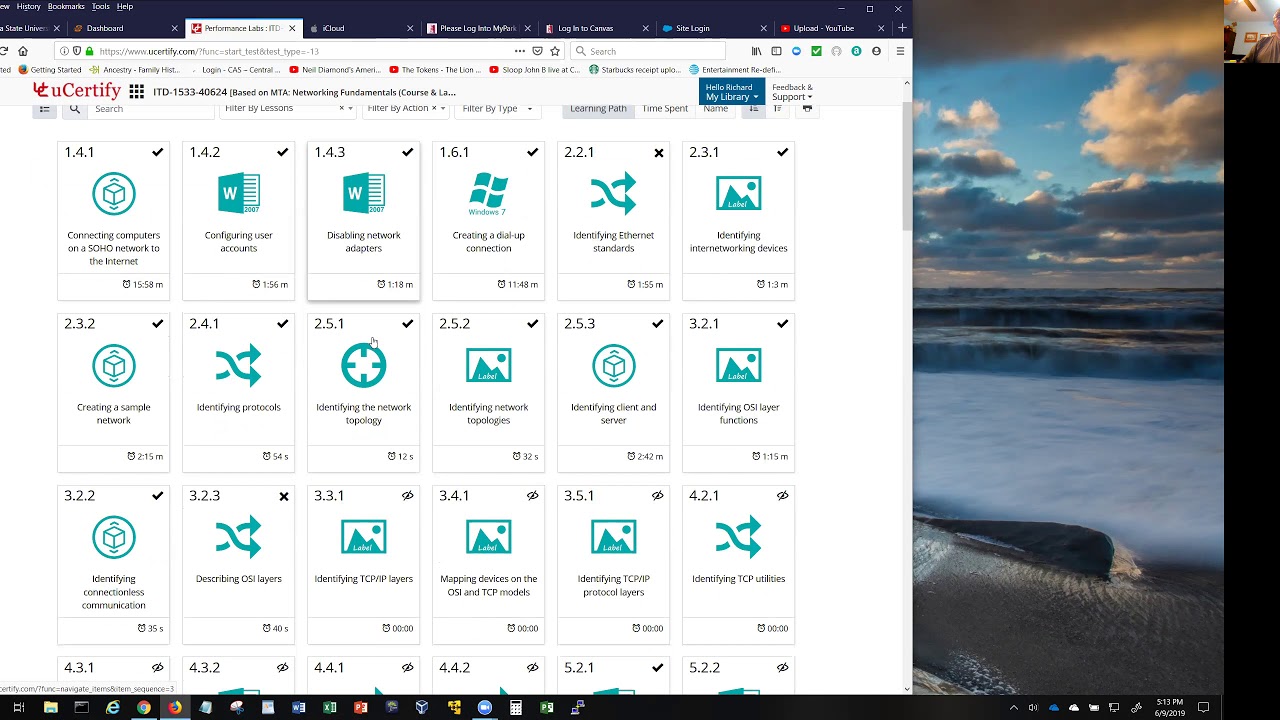The height and width of the screenshot is (720, 1280).
Task: Open lab 1.4.1 cube icon
Action: pyautogui.click(x=114, y=194)
